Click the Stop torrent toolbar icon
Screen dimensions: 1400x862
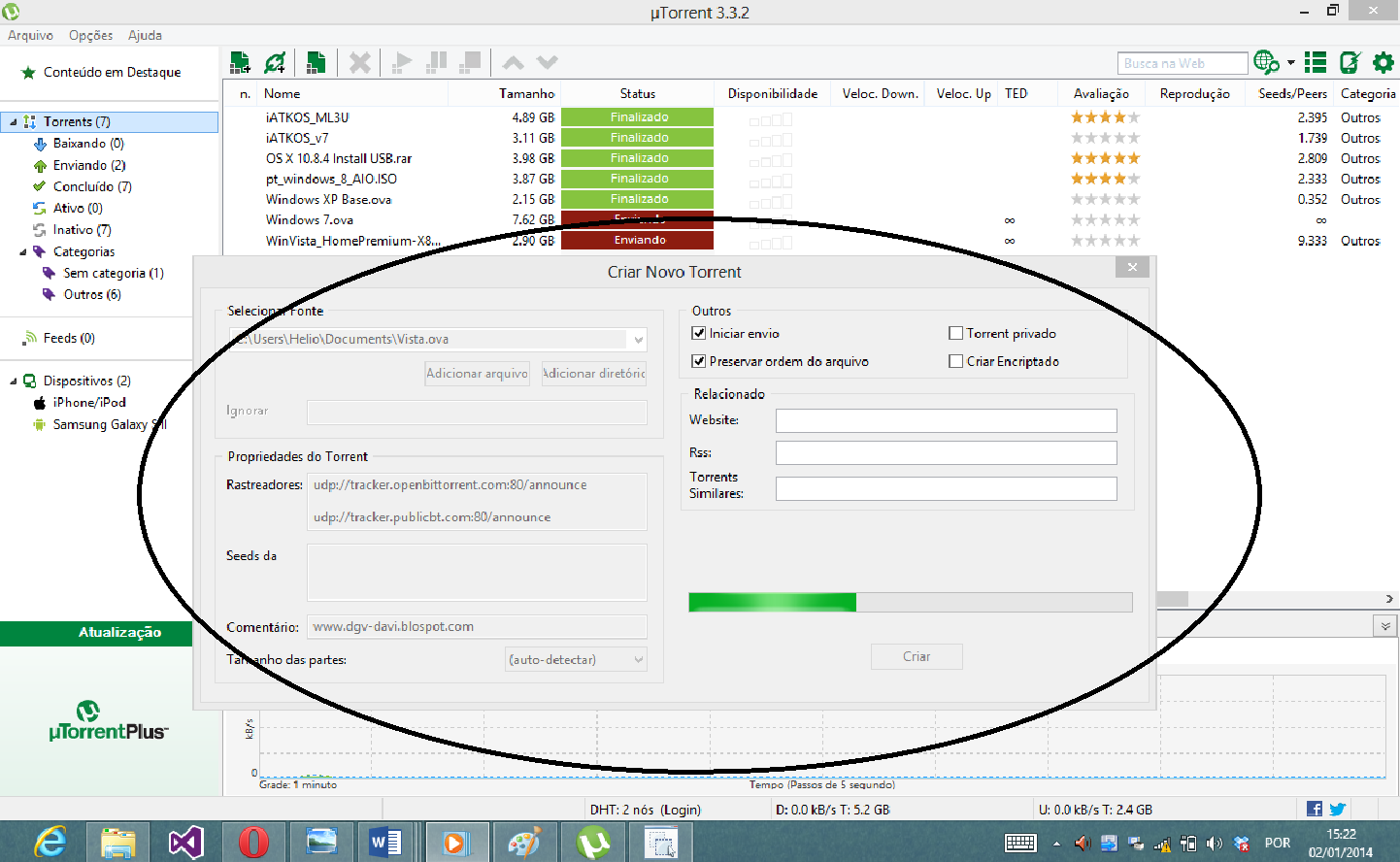[x=471, y=62]
